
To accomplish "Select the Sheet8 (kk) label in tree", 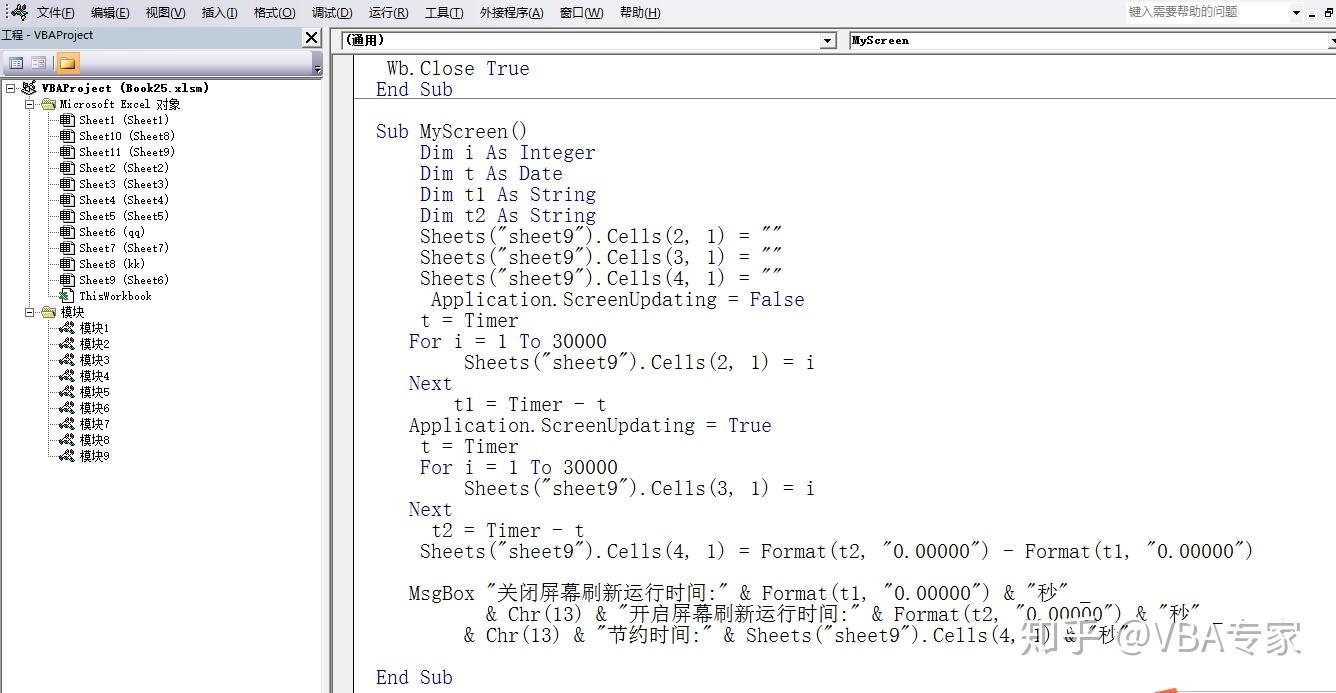I will click(x=113, y=264).
